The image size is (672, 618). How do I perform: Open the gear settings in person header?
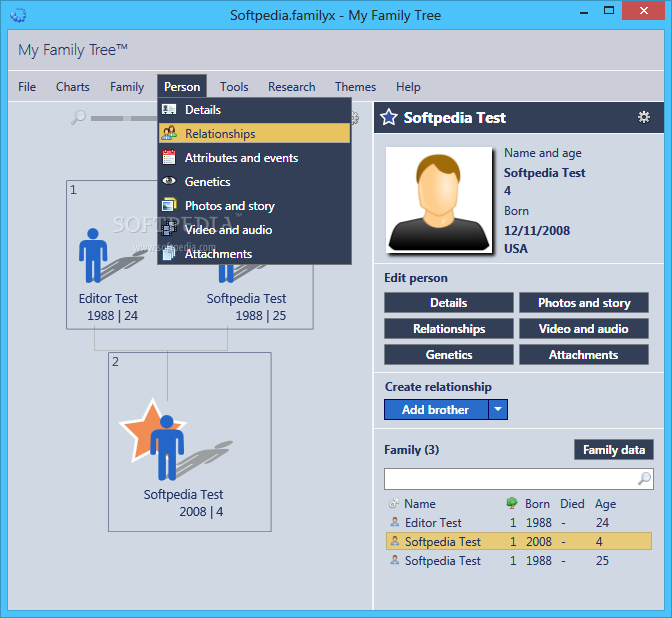644,117
